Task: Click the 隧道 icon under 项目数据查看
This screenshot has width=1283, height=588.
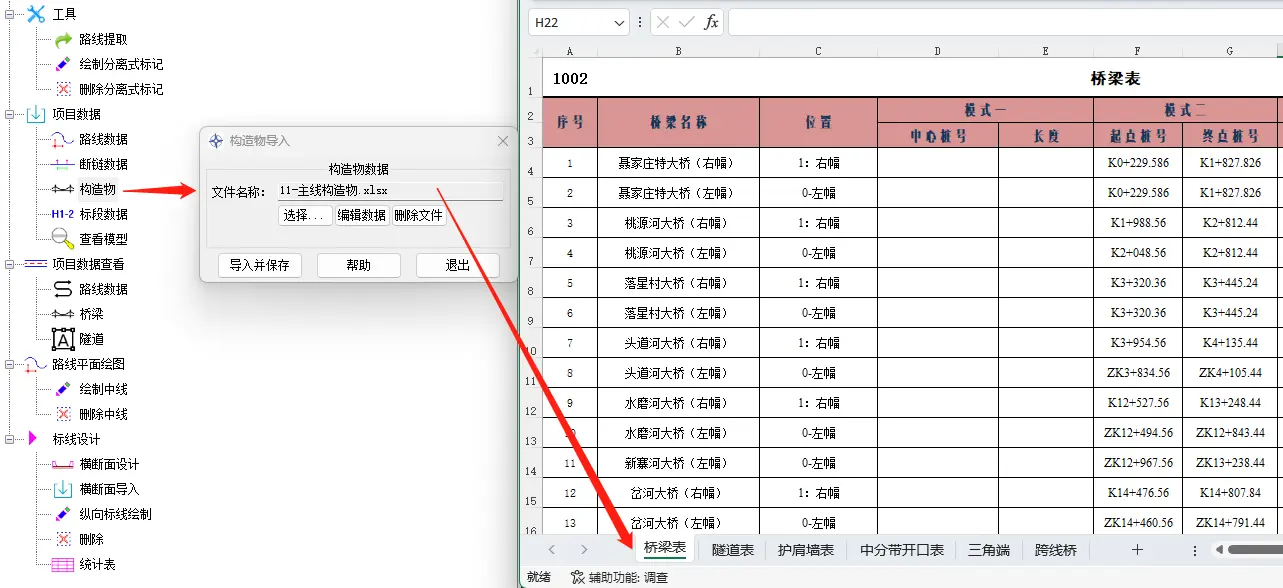Action: [63, 339]
